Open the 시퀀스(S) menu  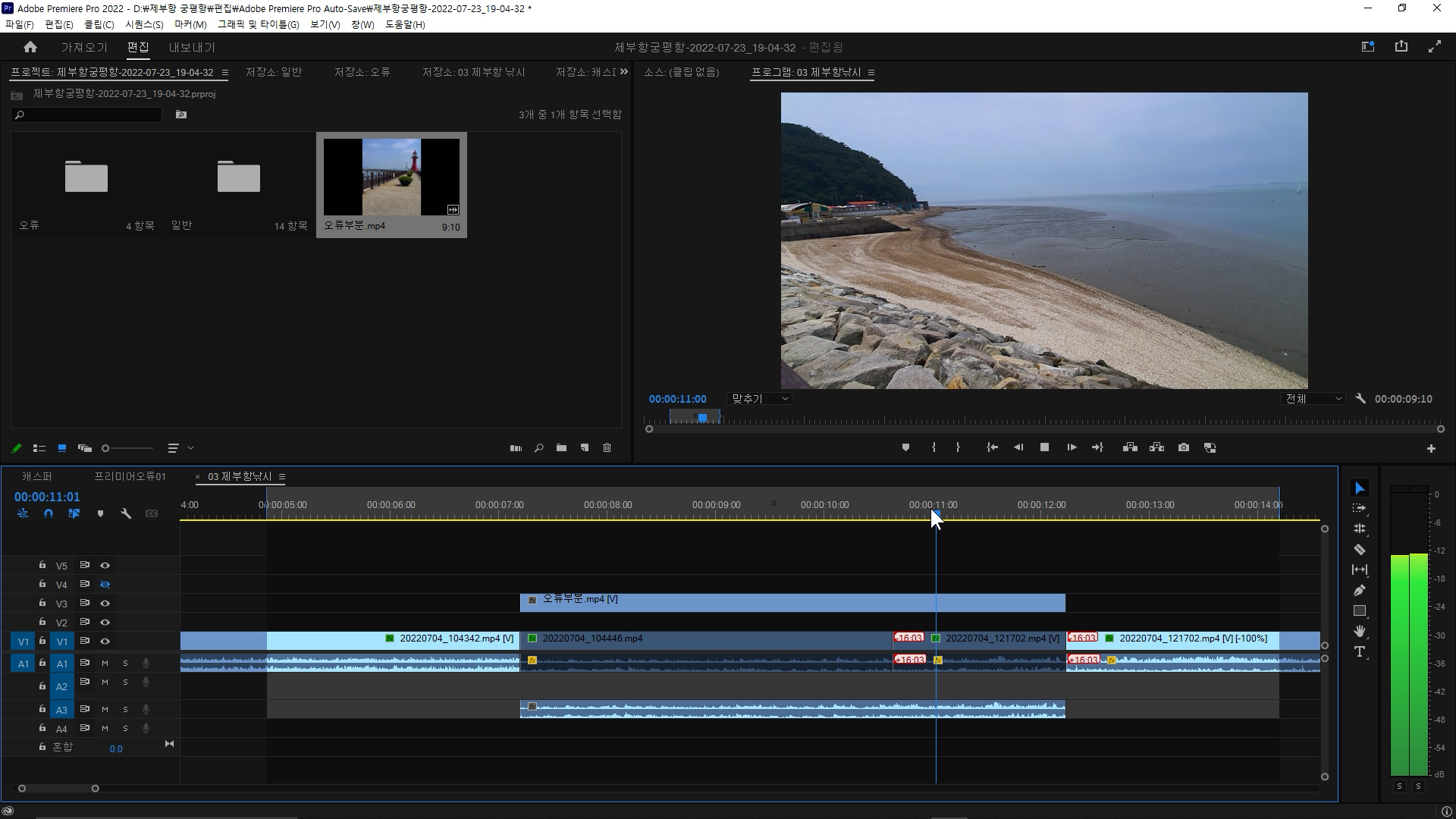pos(144,24)
